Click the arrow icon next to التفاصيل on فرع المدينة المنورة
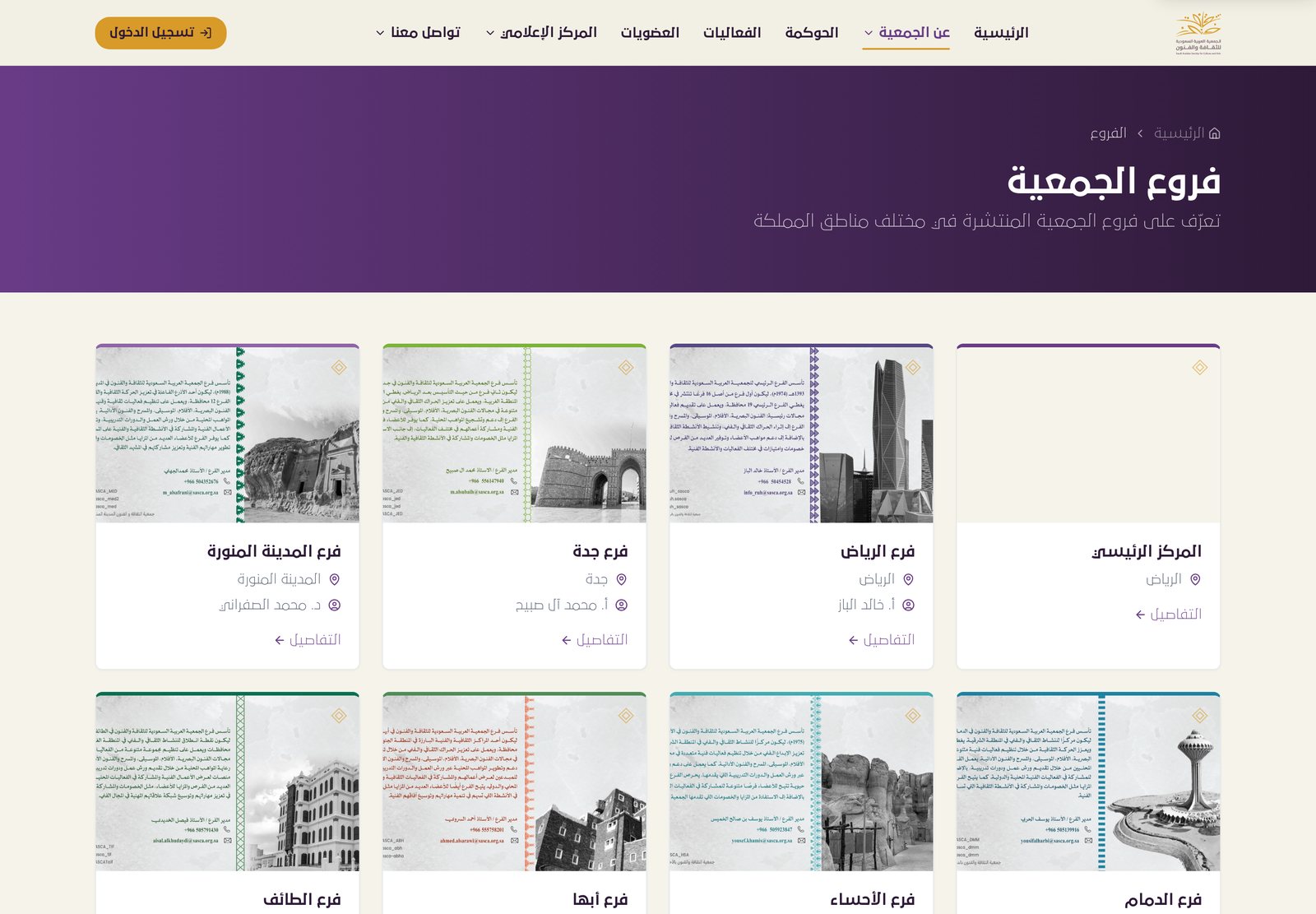Viewport: 1316px width, 914px height. (x=279, y=640)
